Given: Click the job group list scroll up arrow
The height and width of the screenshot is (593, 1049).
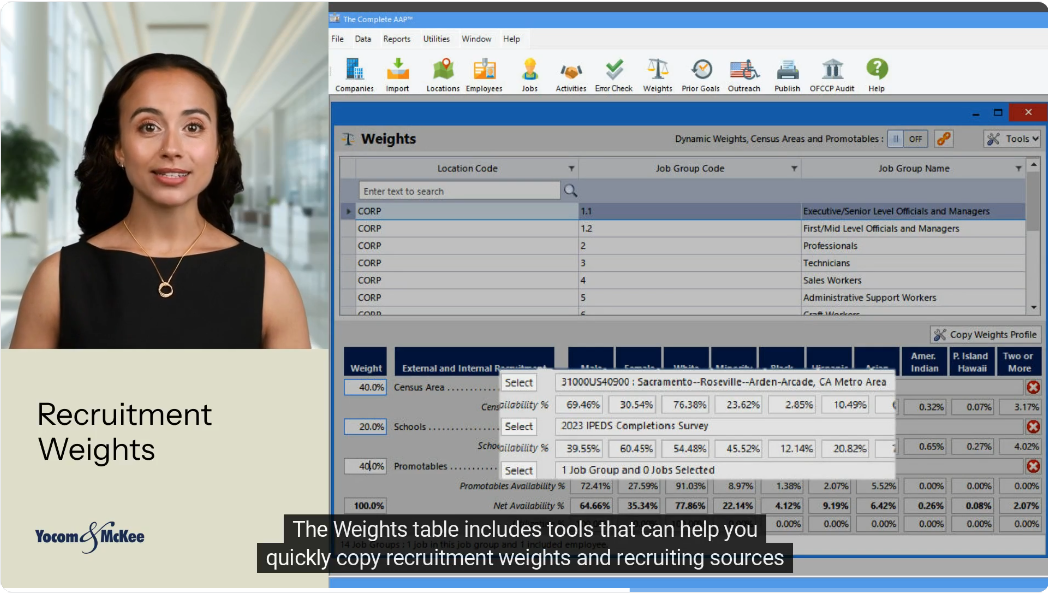Looking at the screenshot, I should [1034, 165].
